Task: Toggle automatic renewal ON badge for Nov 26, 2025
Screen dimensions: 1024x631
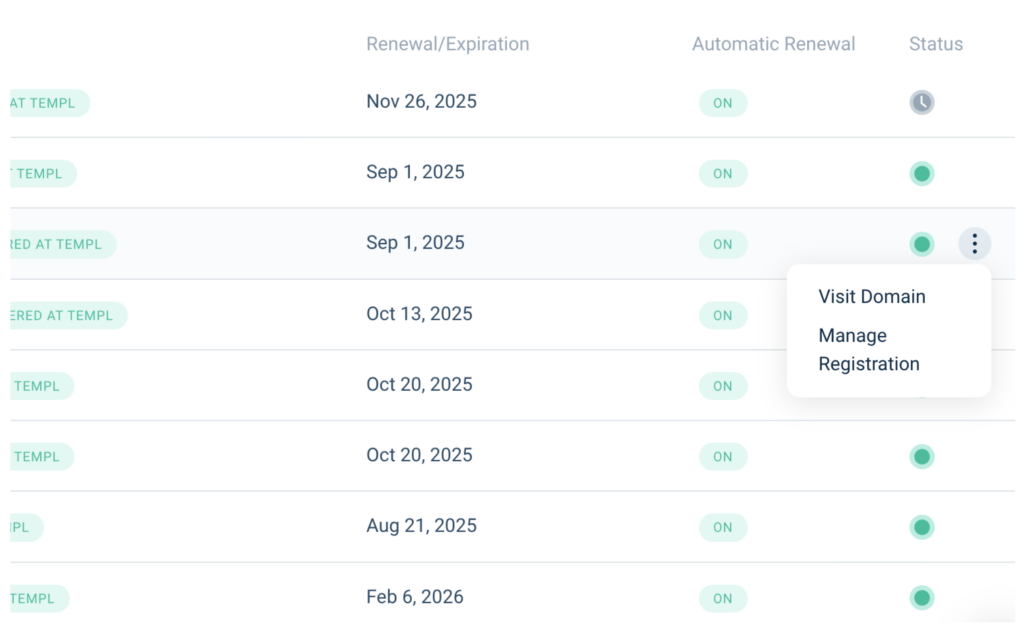Action: 722,103
